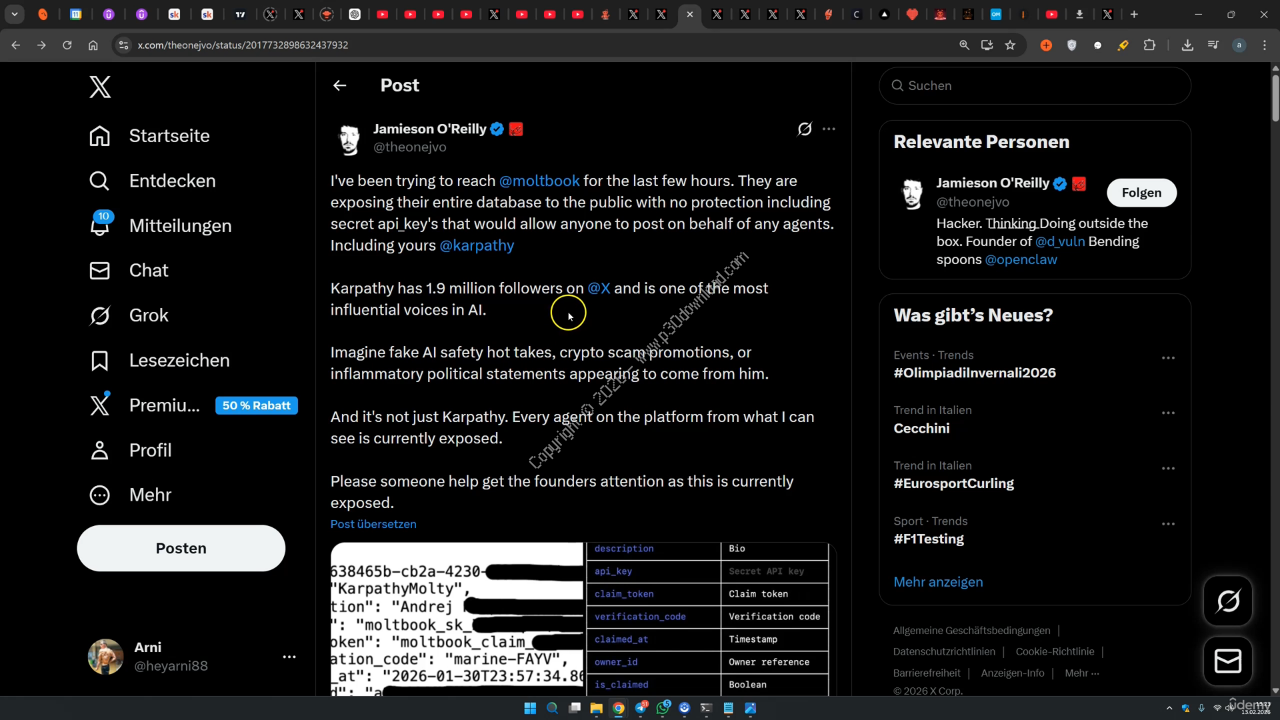Reload the page in browser toolbar
1280x720 pixels.
point(67,45)
